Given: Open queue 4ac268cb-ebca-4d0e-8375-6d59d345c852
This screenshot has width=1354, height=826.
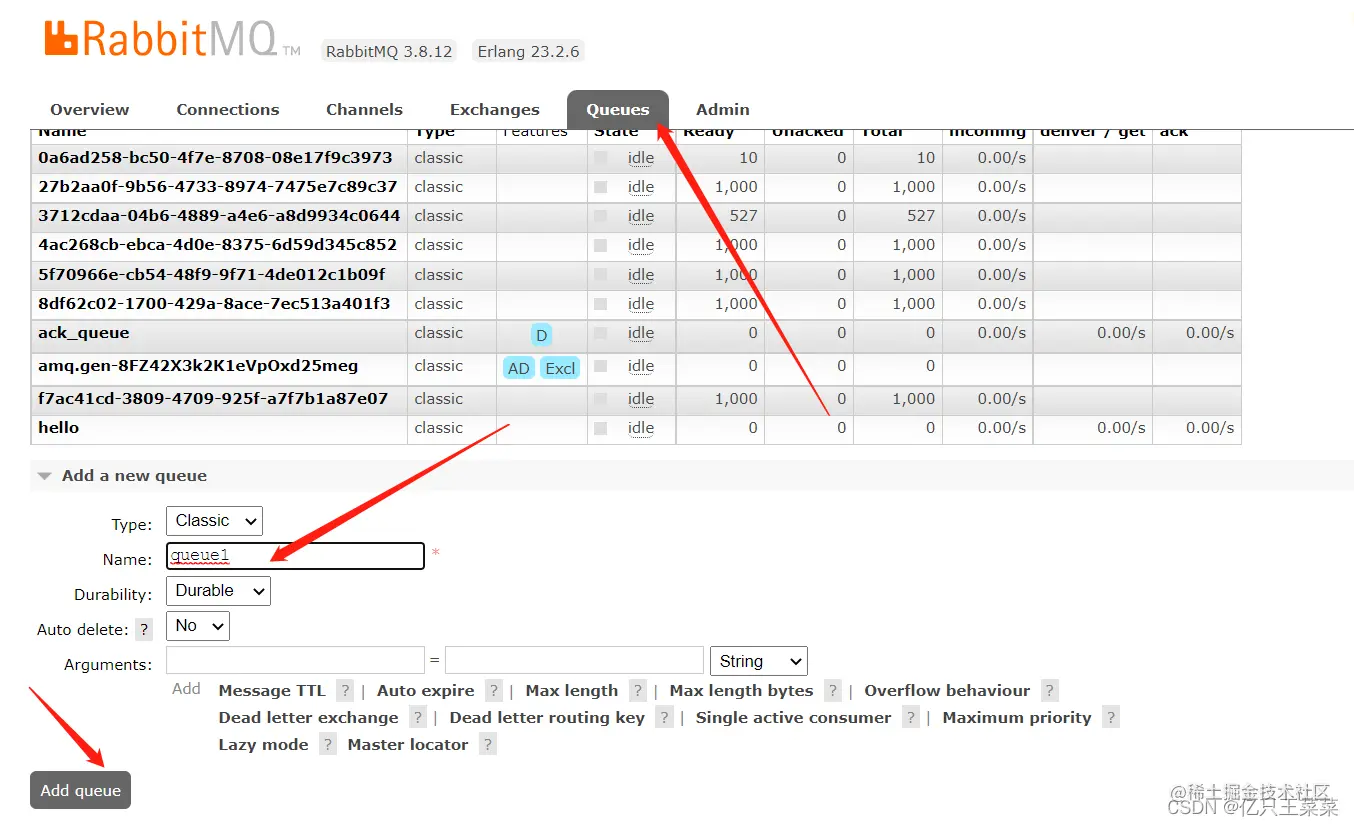Looking at the screenshot, I should [217, 244].
